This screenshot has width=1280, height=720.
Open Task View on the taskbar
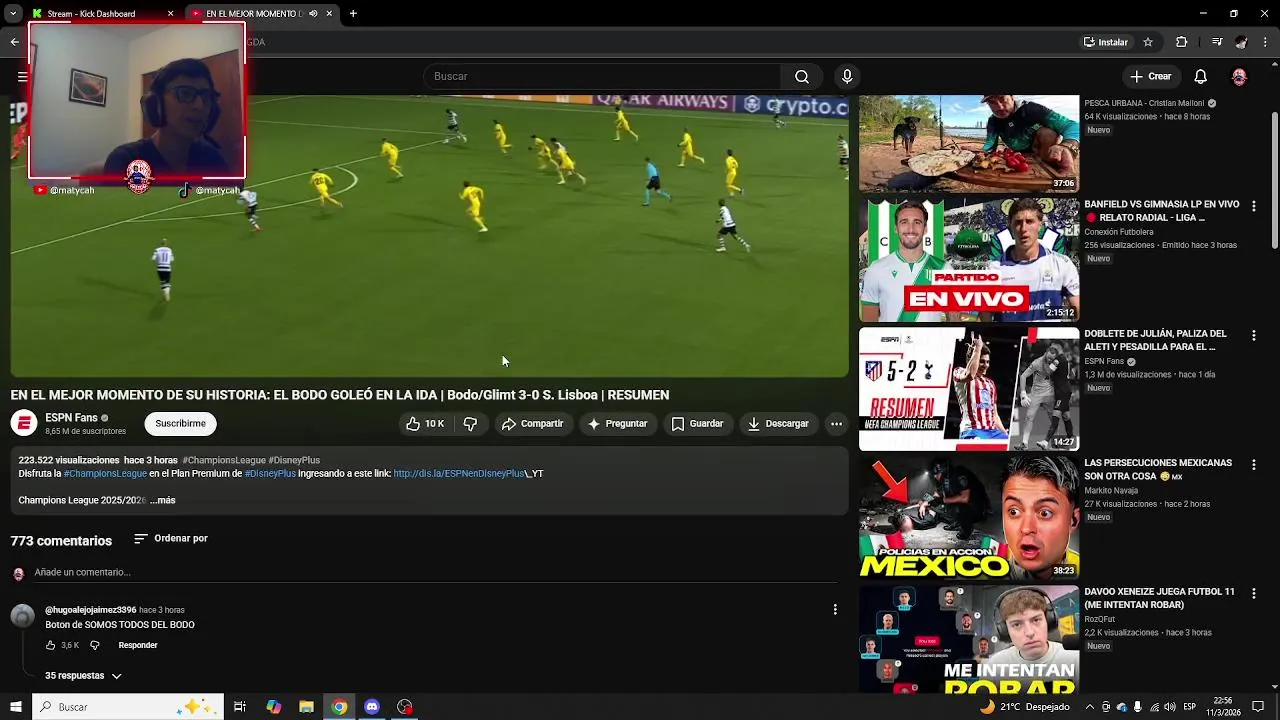click(240, 707)
